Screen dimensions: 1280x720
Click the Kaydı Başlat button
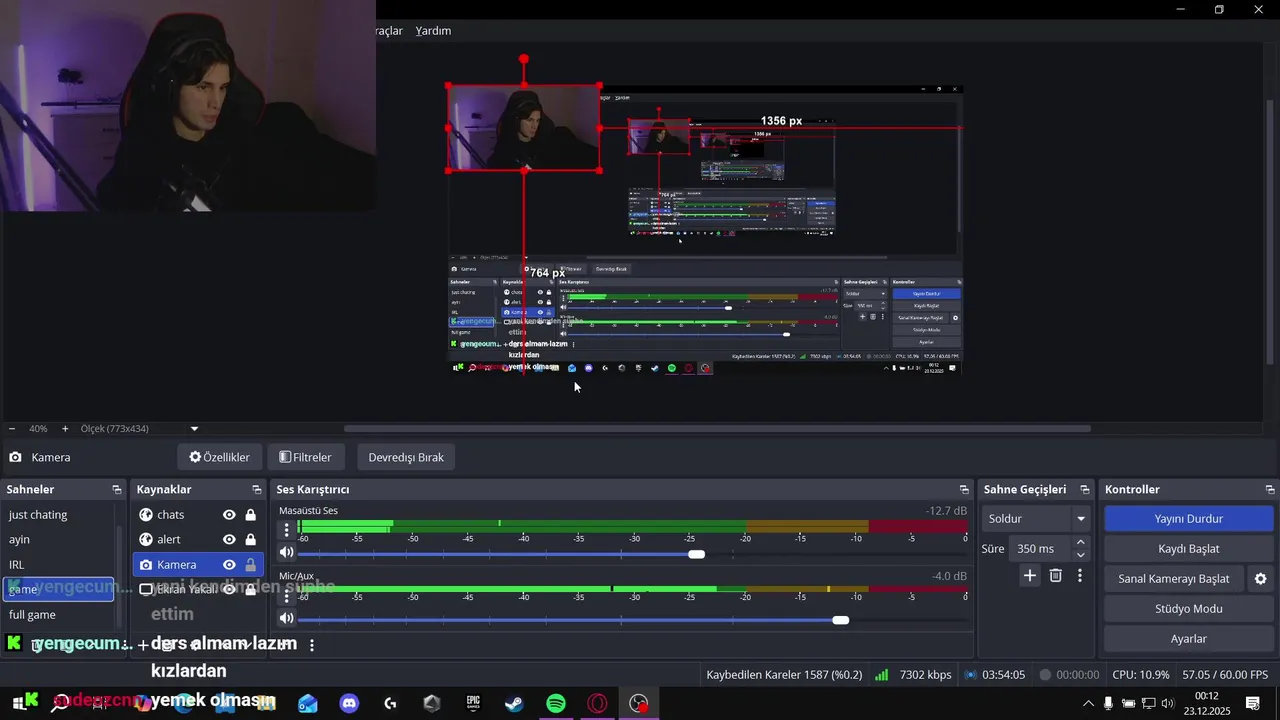(1189, 549)
